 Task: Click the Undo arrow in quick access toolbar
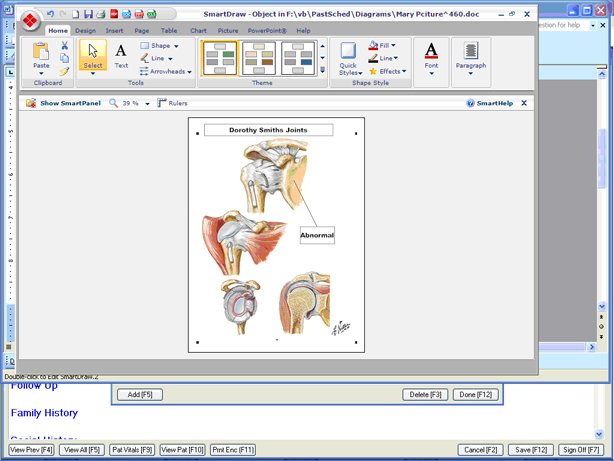51,14
